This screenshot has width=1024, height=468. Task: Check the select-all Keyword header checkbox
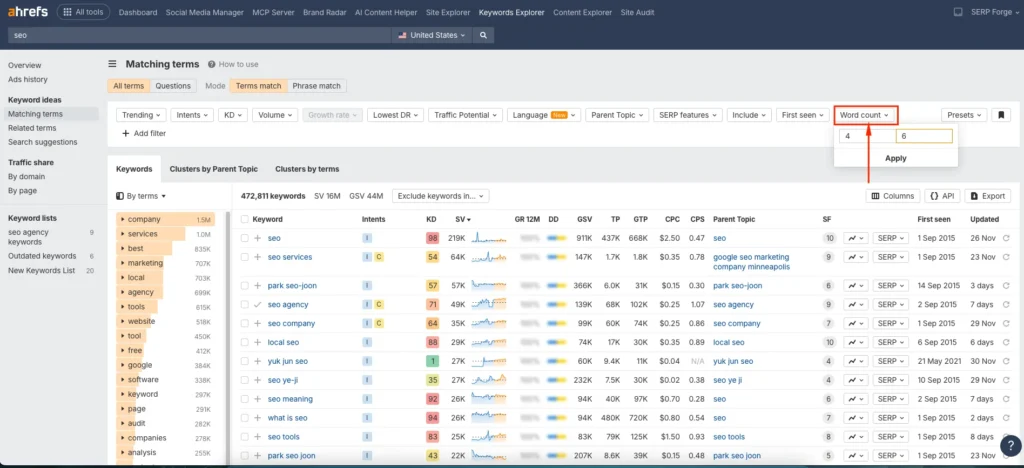(245, 218)
